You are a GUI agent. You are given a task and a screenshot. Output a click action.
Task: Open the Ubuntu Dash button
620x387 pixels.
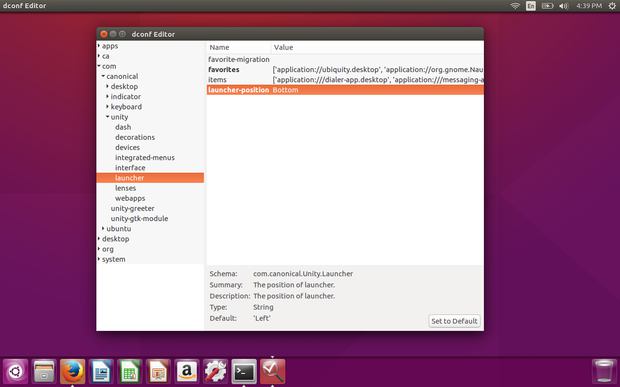[x=15, y=371]
